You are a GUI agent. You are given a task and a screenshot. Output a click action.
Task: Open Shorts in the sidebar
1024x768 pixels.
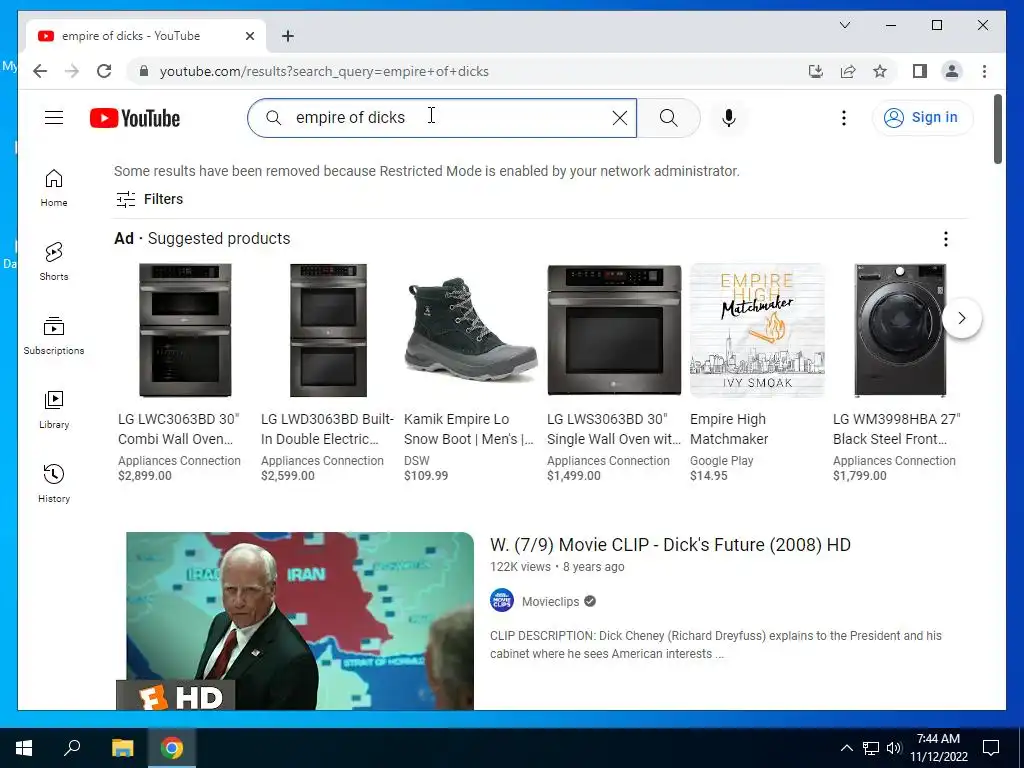point(54,262)
